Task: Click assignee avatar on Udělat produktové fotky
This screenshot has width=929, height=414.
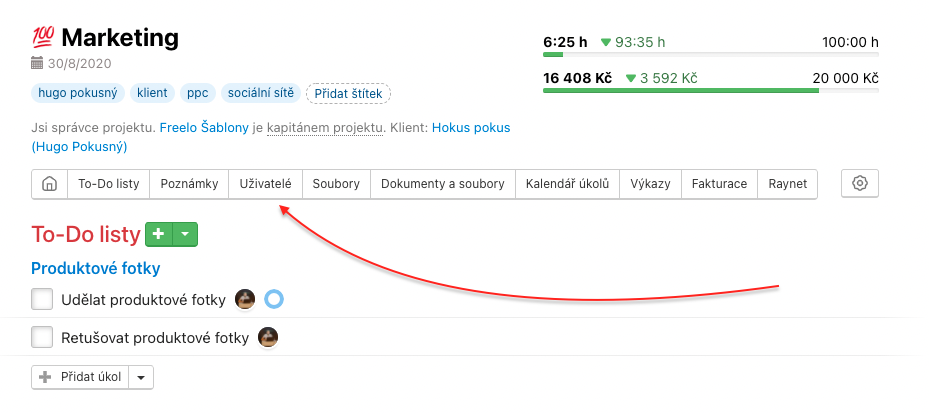Action: tap(245, 299)
